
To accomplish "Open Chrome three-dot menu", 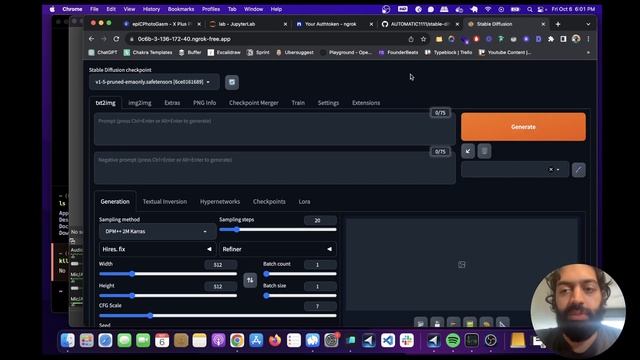I will point(588,39).
